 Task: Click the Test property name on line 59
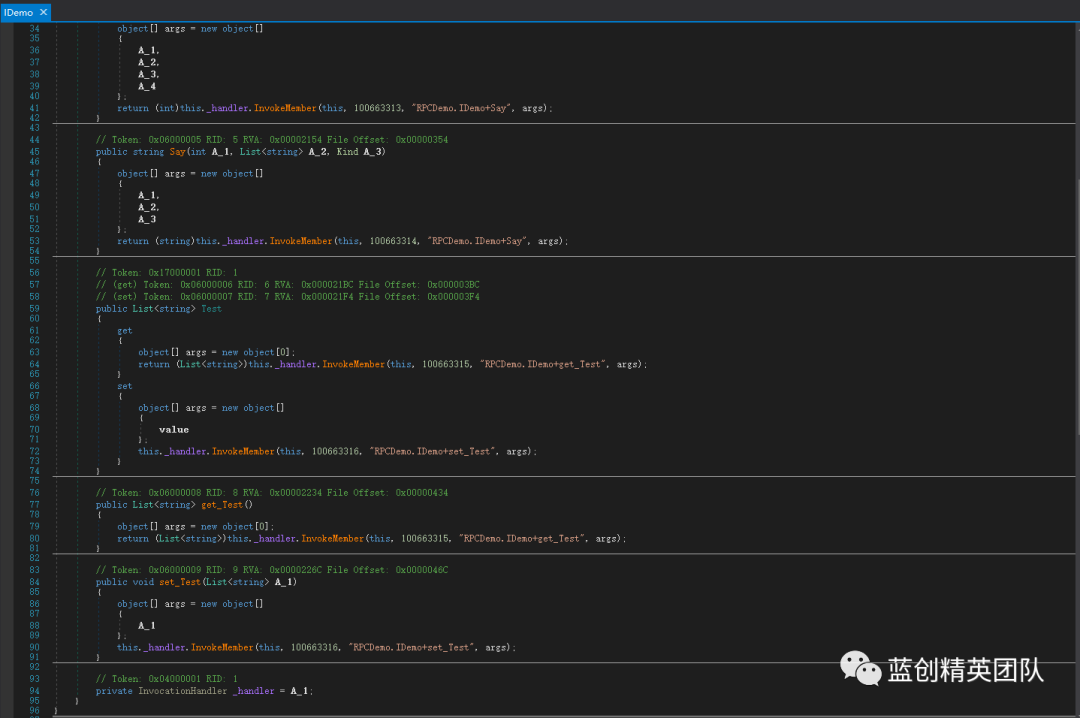click(211, 309)
